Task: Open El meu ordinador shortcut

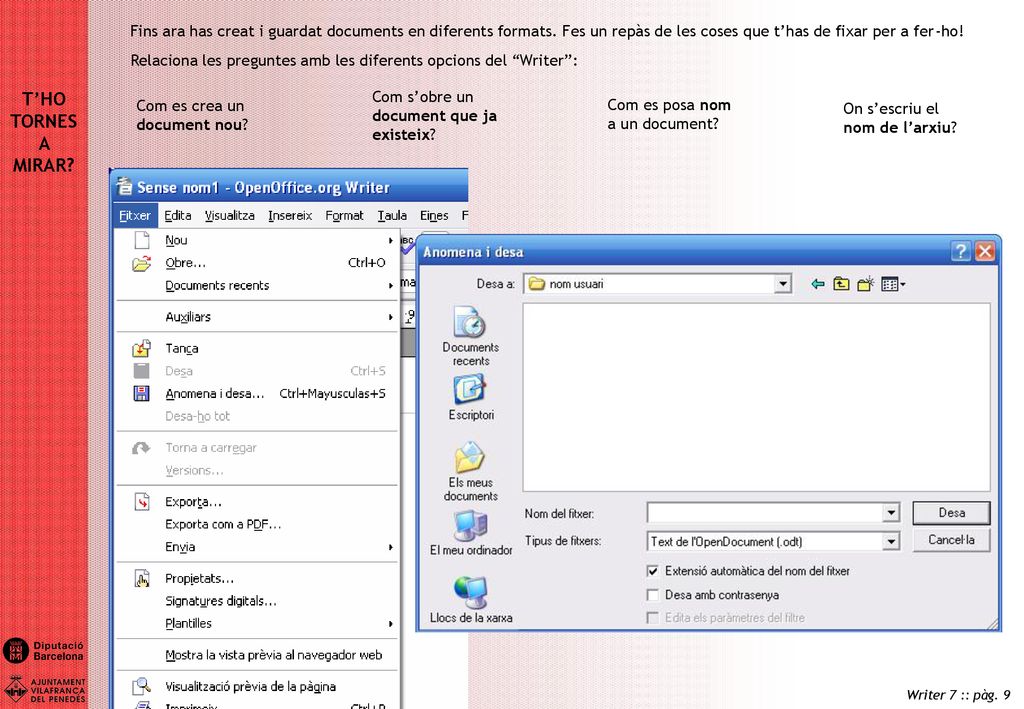Action: click(x=470, y=533)
